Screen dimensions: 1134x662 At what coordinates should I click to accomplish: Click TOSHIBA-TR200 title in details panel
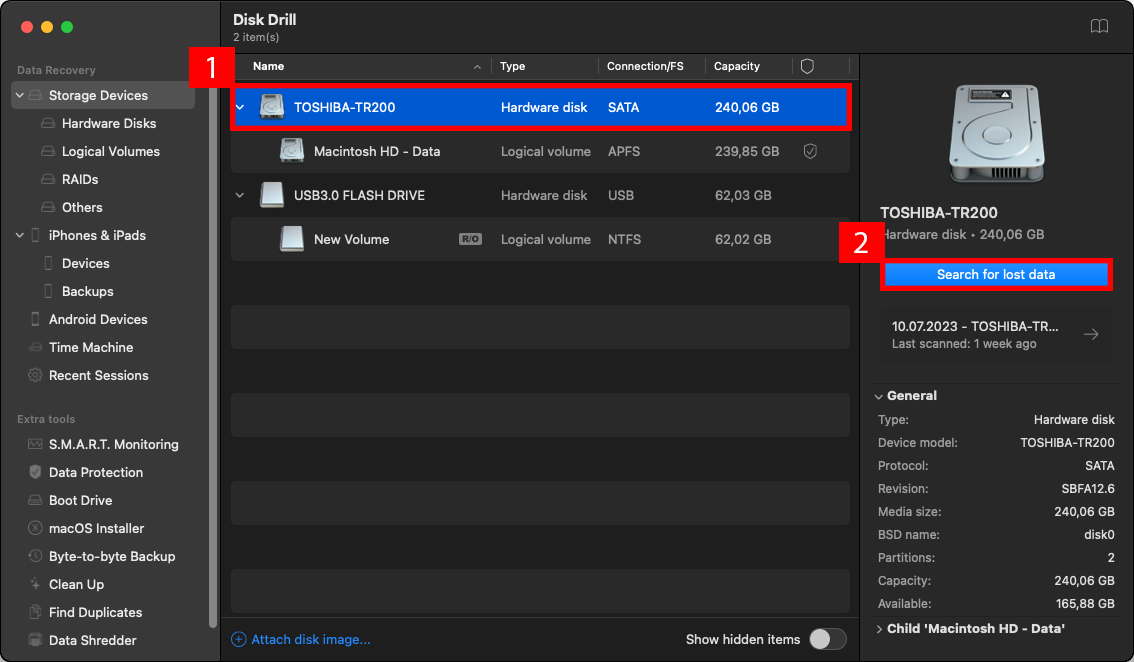point(939,213)
